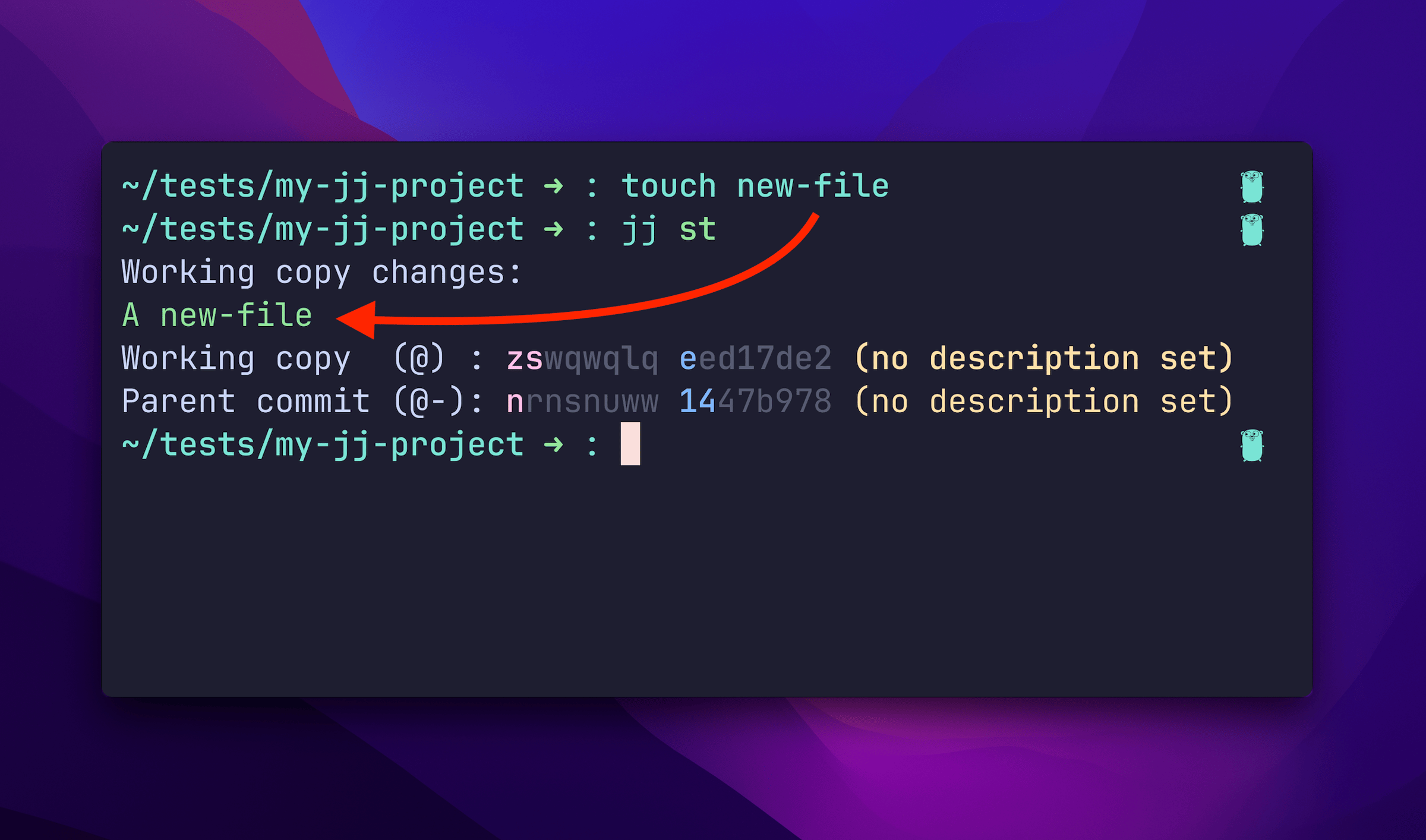
Task: Click the blinking cursor block
Action: coord(630,444)
